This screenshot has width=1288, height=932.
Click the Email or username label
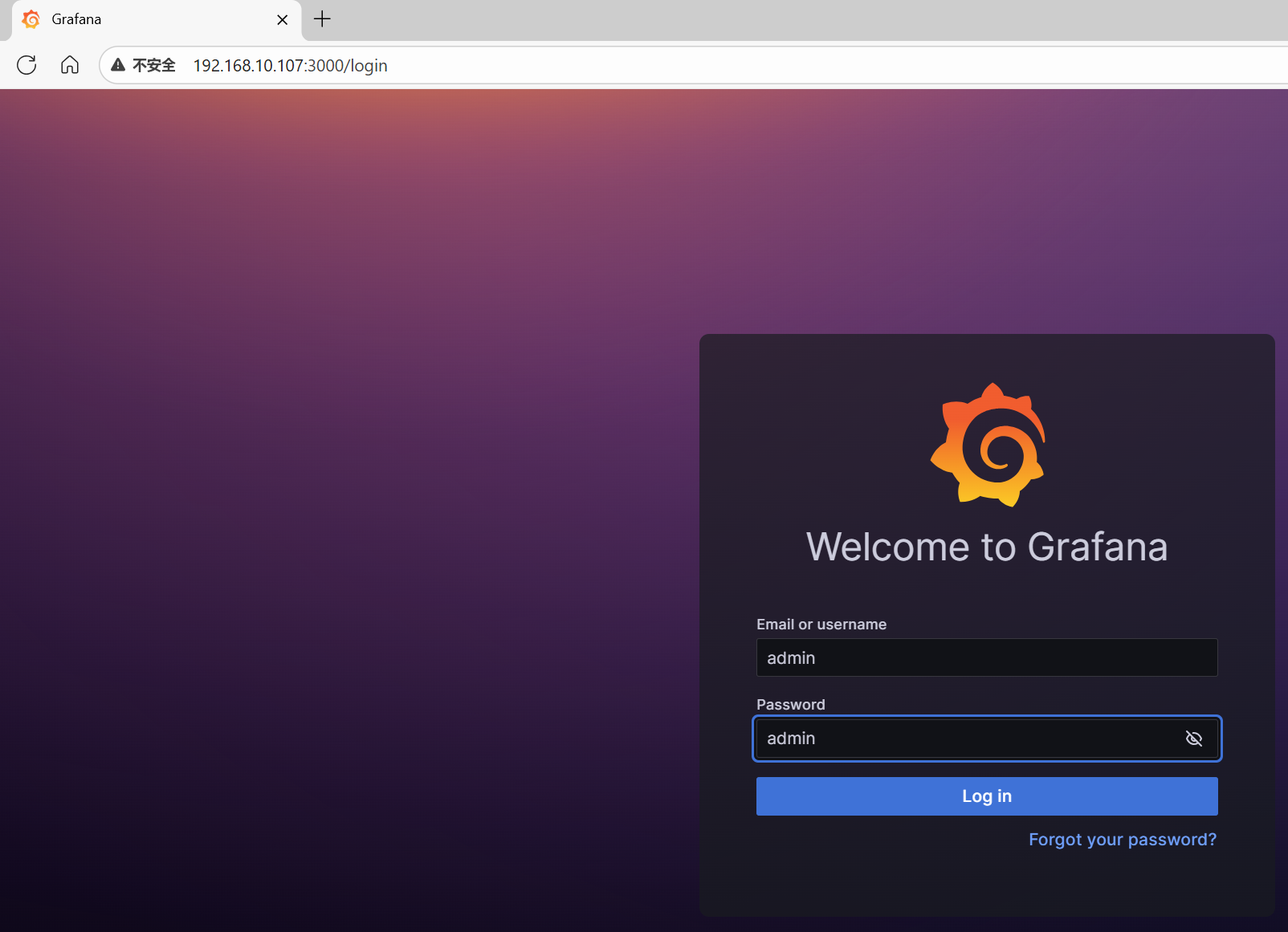click(821, 625)
